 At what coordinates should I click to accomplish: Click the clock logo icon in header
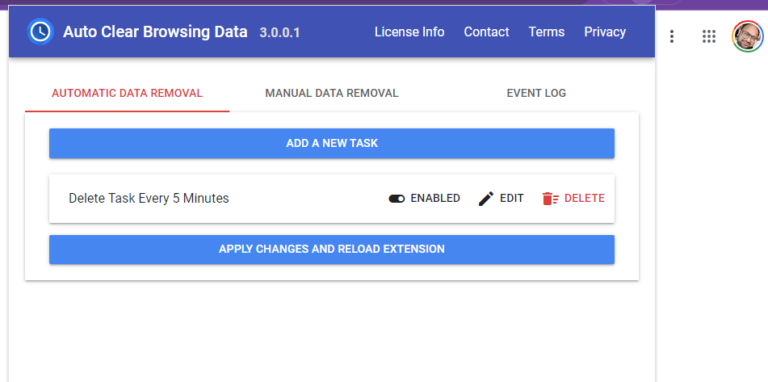tap(40, 32)
